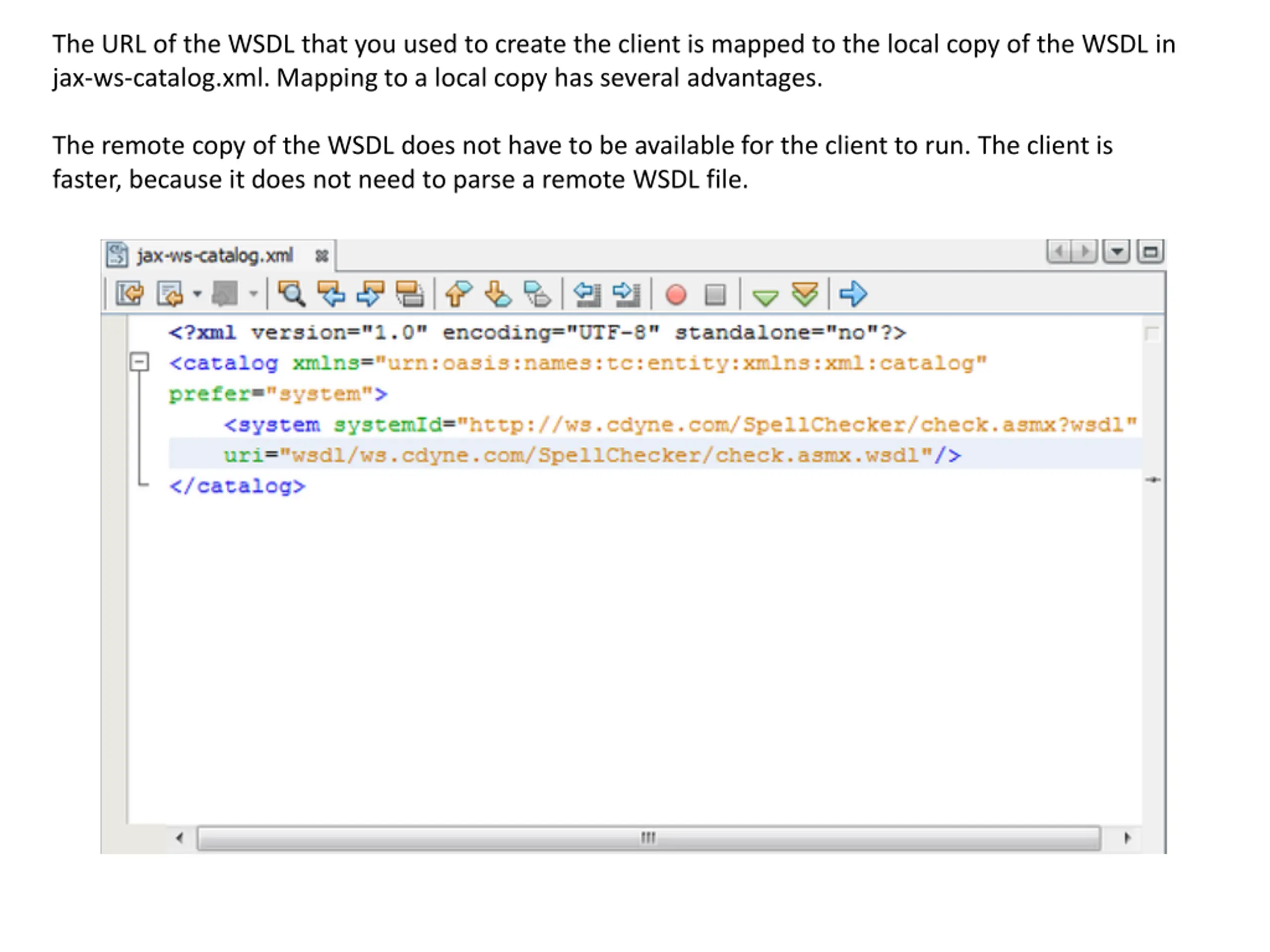Click the uri wsdl path string

coord(606,456)
